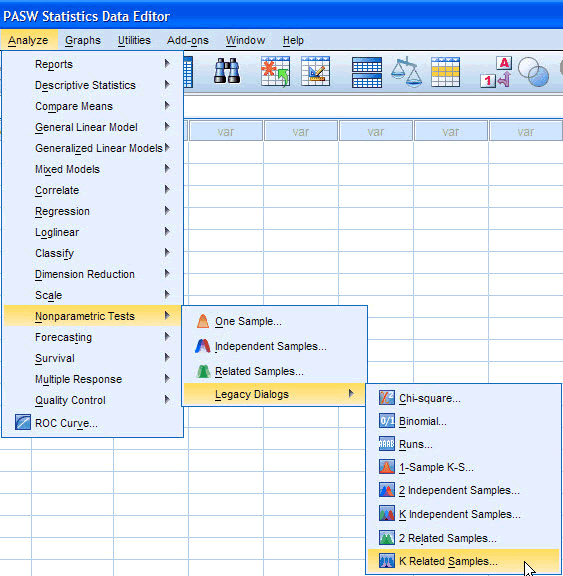The height and width of the screenshot is (576, 563).
Task: Click the Independent Samples curve icon
Action: tap(203, 346)
